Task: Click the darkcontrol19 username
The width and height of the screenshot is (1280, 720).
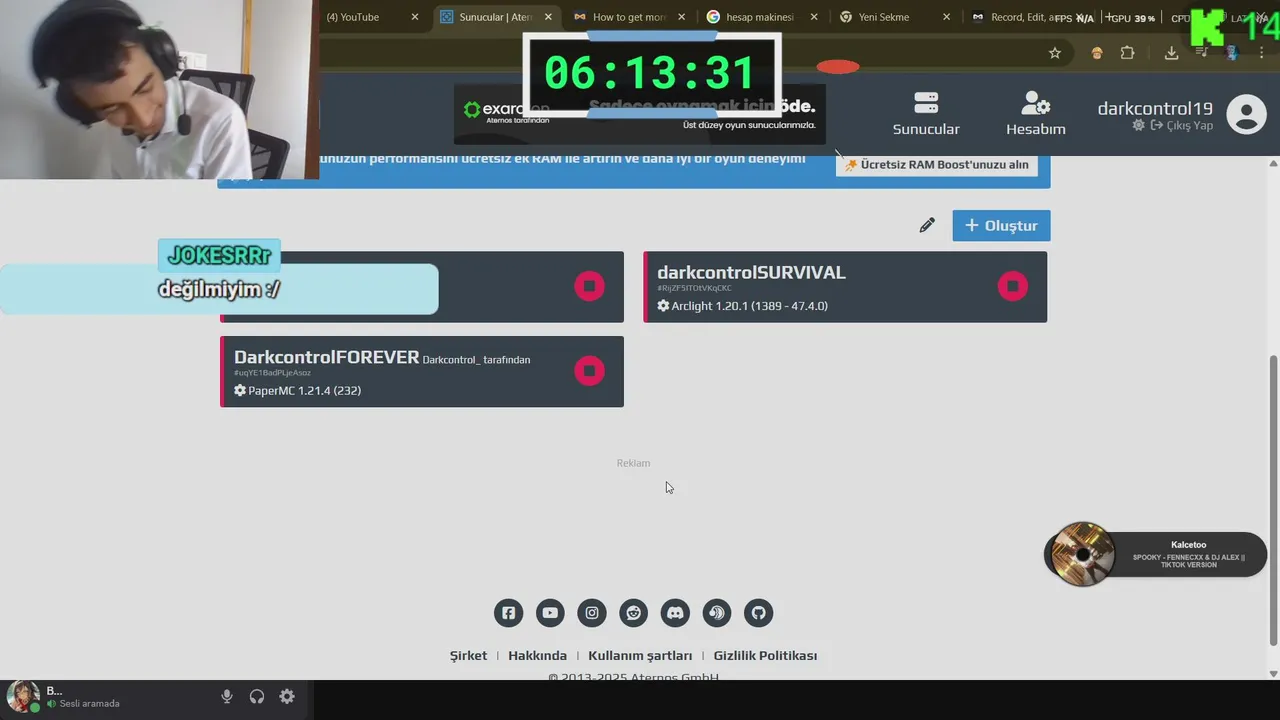Action: 1155,108
